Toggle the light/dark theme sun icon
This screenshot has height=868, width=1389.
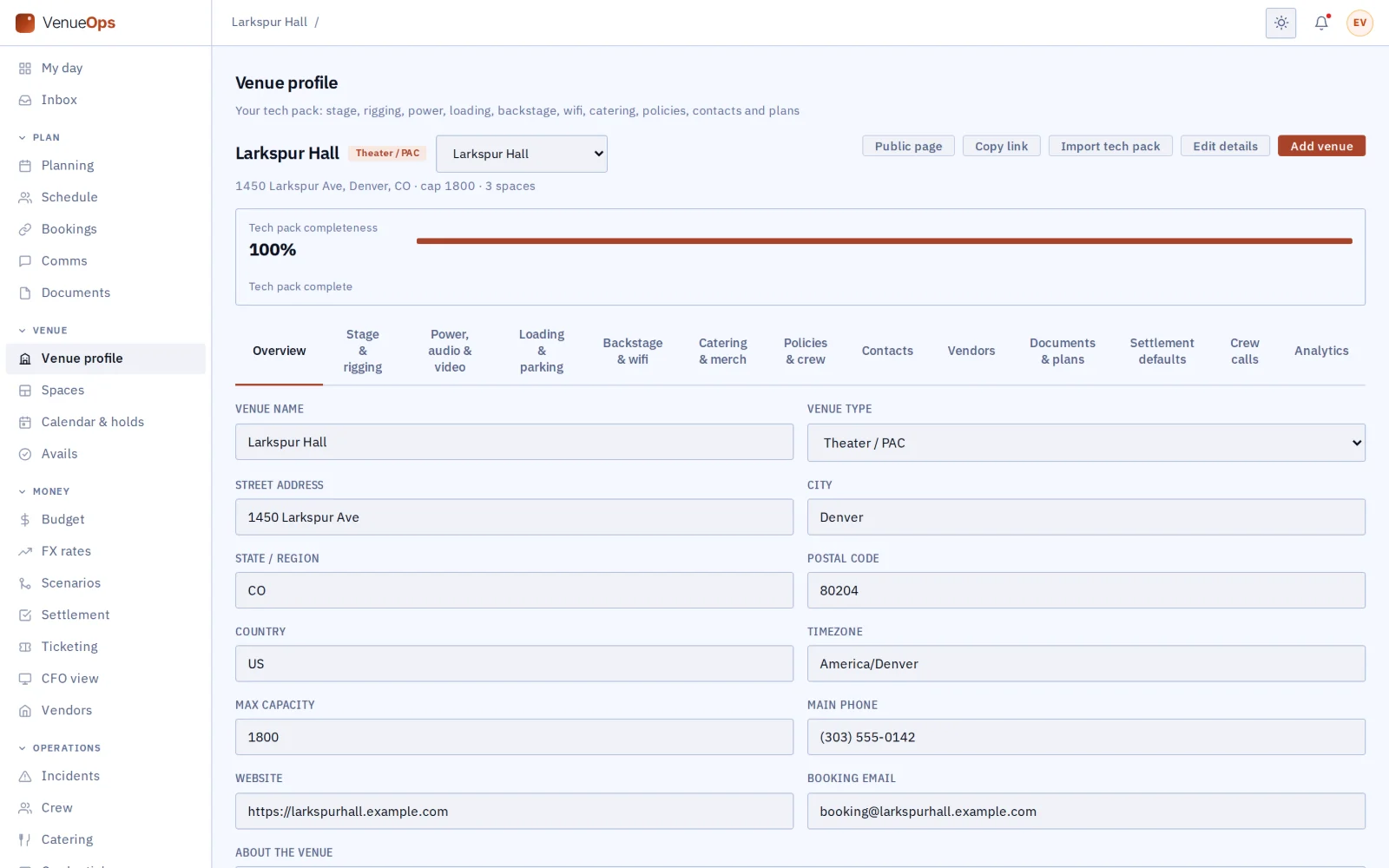(x=1280, y=23)
